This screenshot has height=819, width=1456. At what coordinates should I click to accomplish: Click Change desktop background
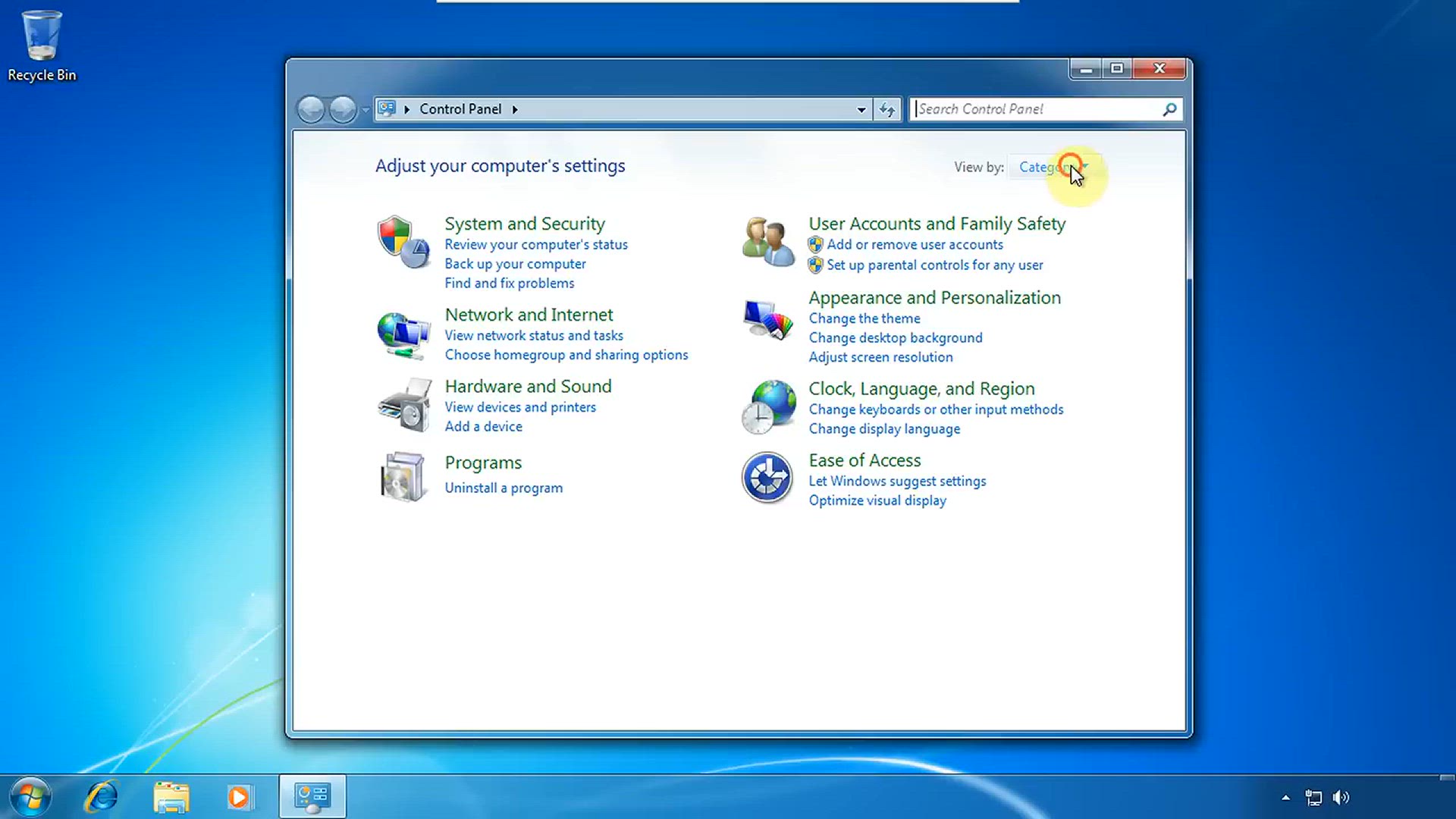[x=896, y=337]
